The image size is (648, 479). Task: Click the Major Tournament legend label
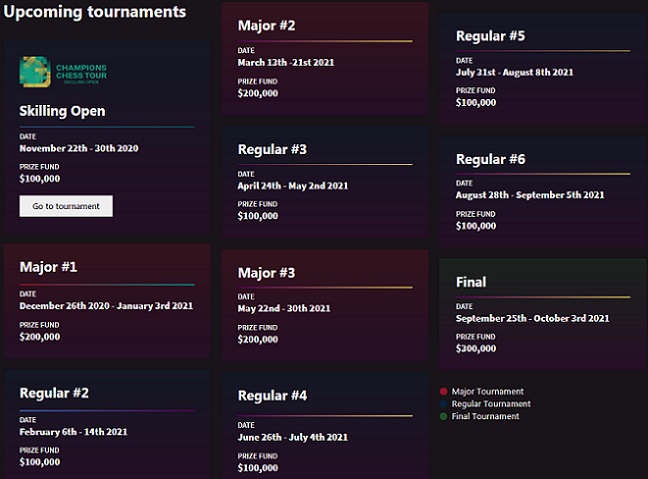488,391
